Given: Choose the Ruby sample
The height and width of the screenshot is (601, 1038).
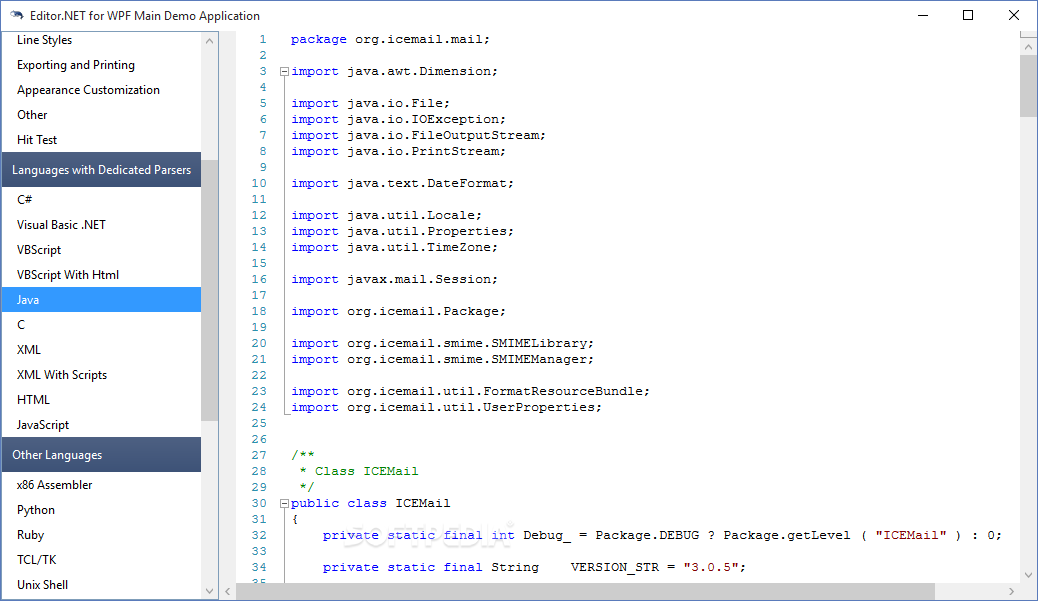Looking at the screenshot, I should click(101, 535).
